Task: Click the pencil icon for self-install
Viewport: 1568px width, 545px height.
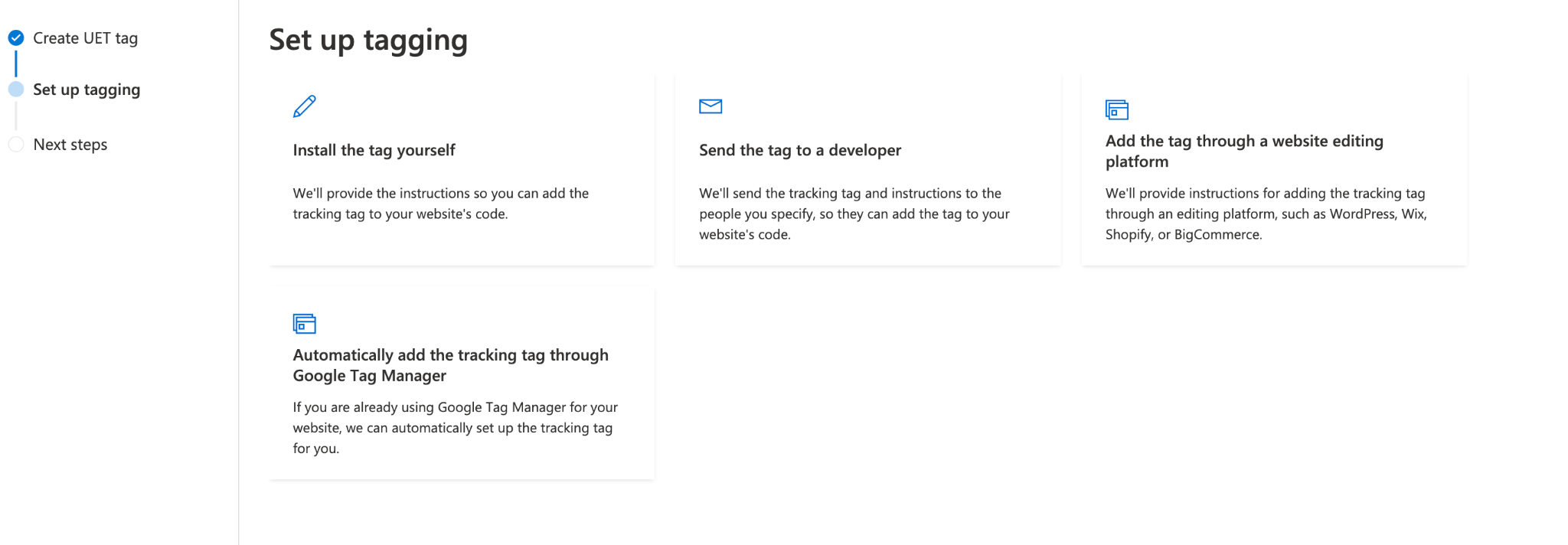Action: [305, 106]
